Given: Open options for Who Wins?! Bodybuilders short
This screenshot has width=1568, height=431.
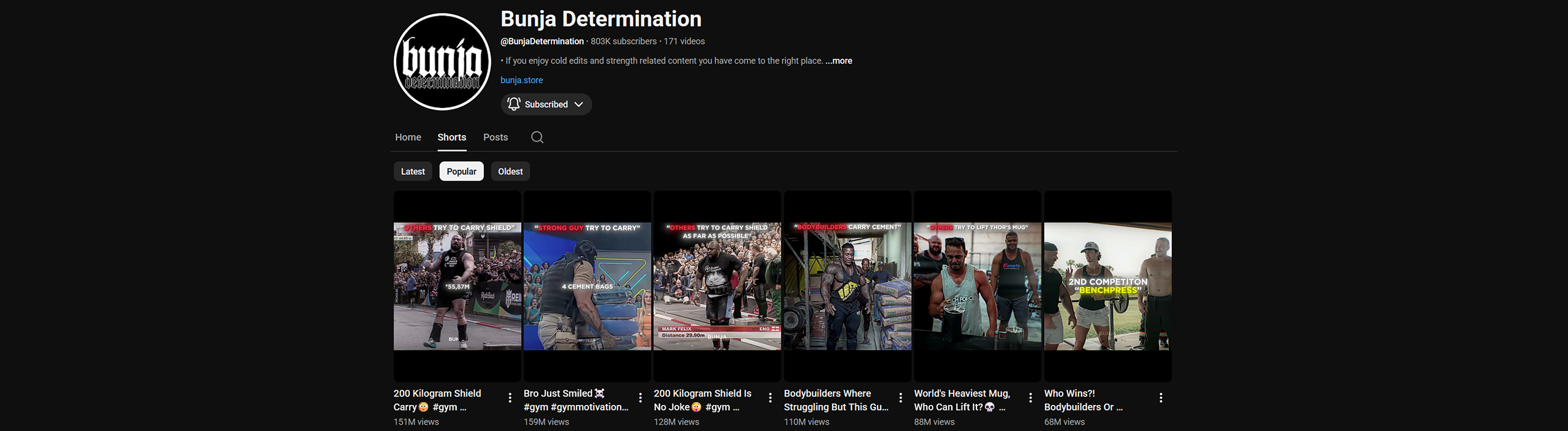Looking at the screenshot, I should 1161,398.
